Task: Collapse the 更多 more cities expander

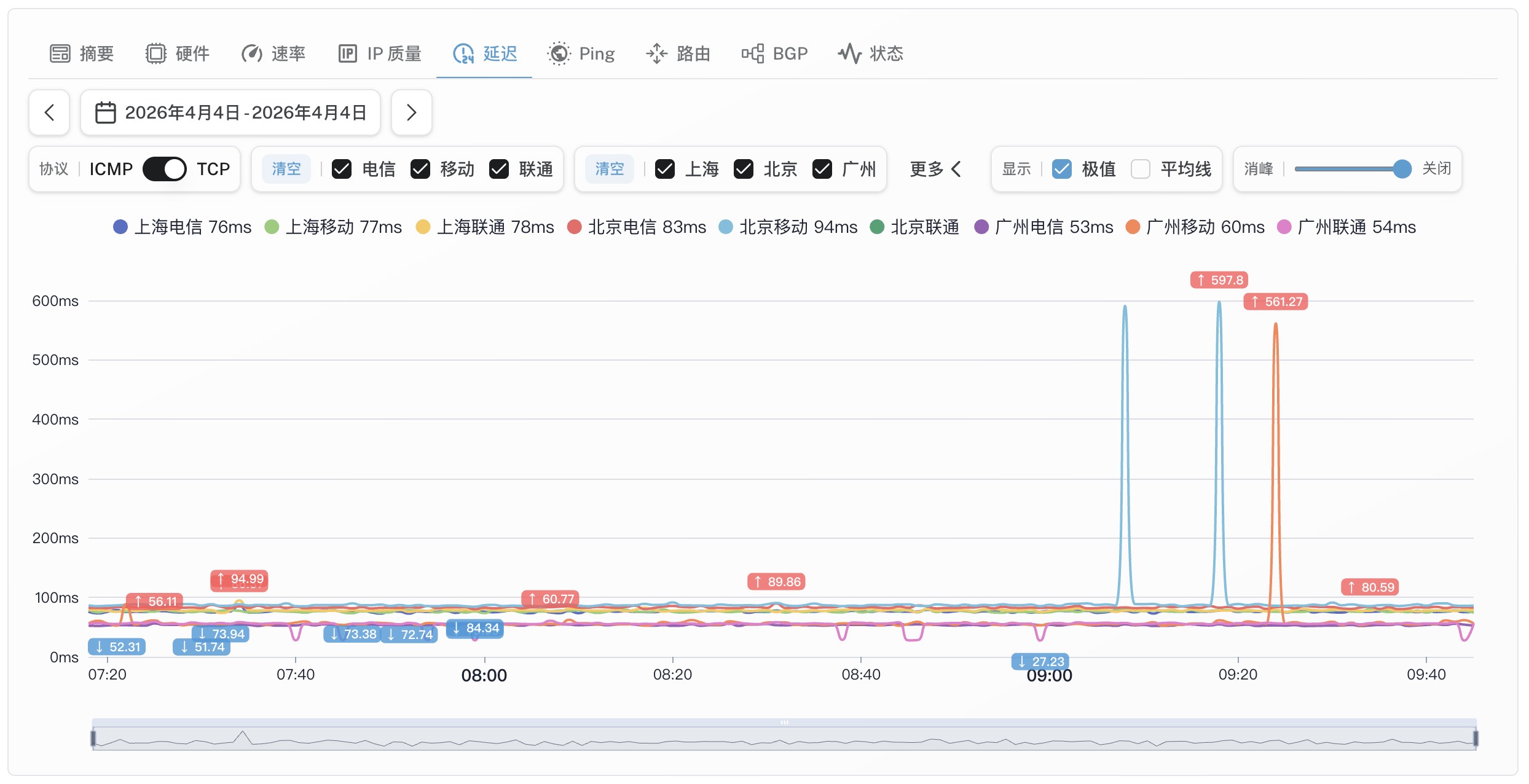Action: click(x=935, y=169)
